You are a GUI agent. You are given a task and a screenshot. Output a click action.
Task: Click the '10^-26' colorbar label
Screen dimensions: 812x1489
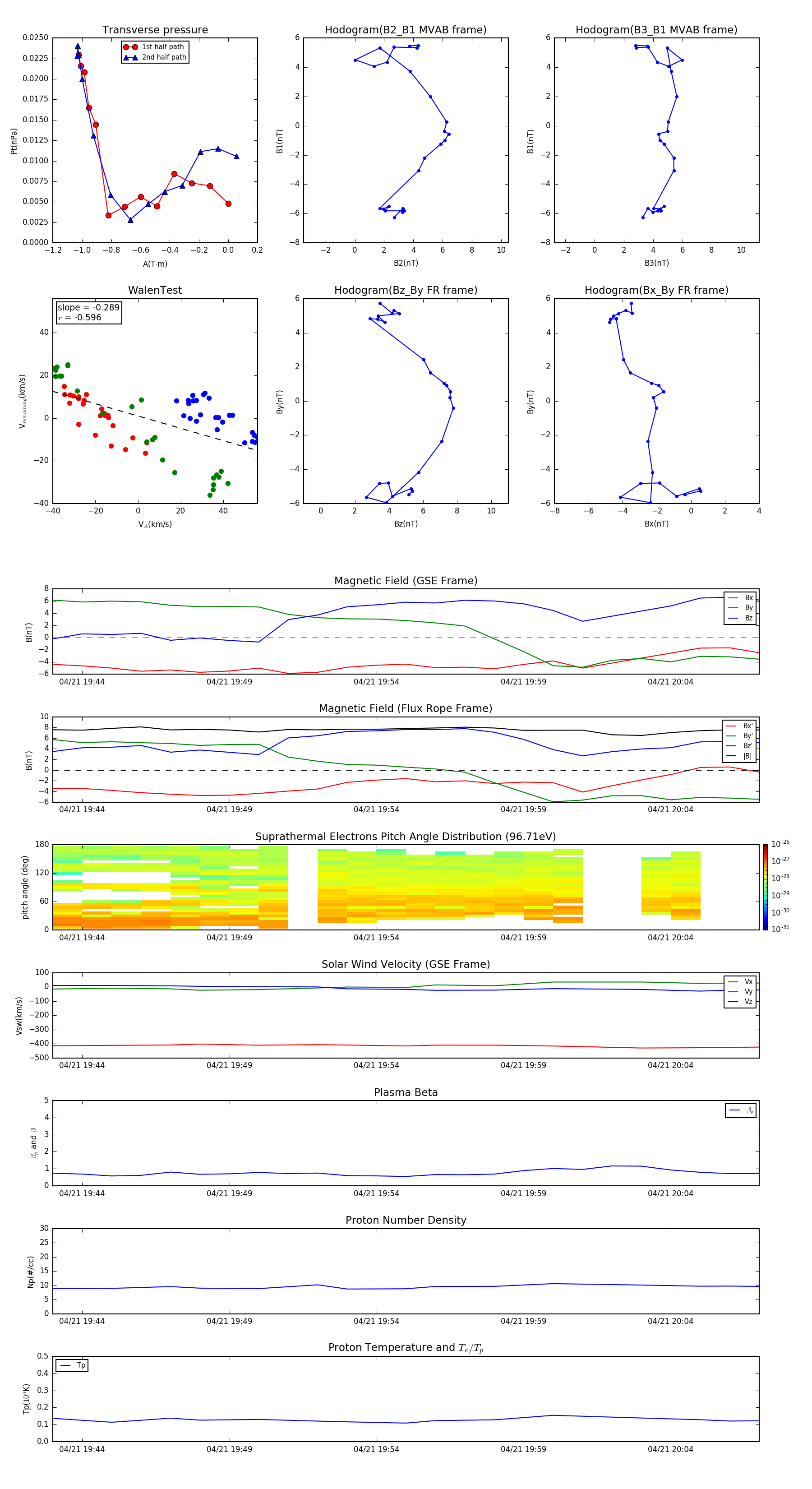780,844
